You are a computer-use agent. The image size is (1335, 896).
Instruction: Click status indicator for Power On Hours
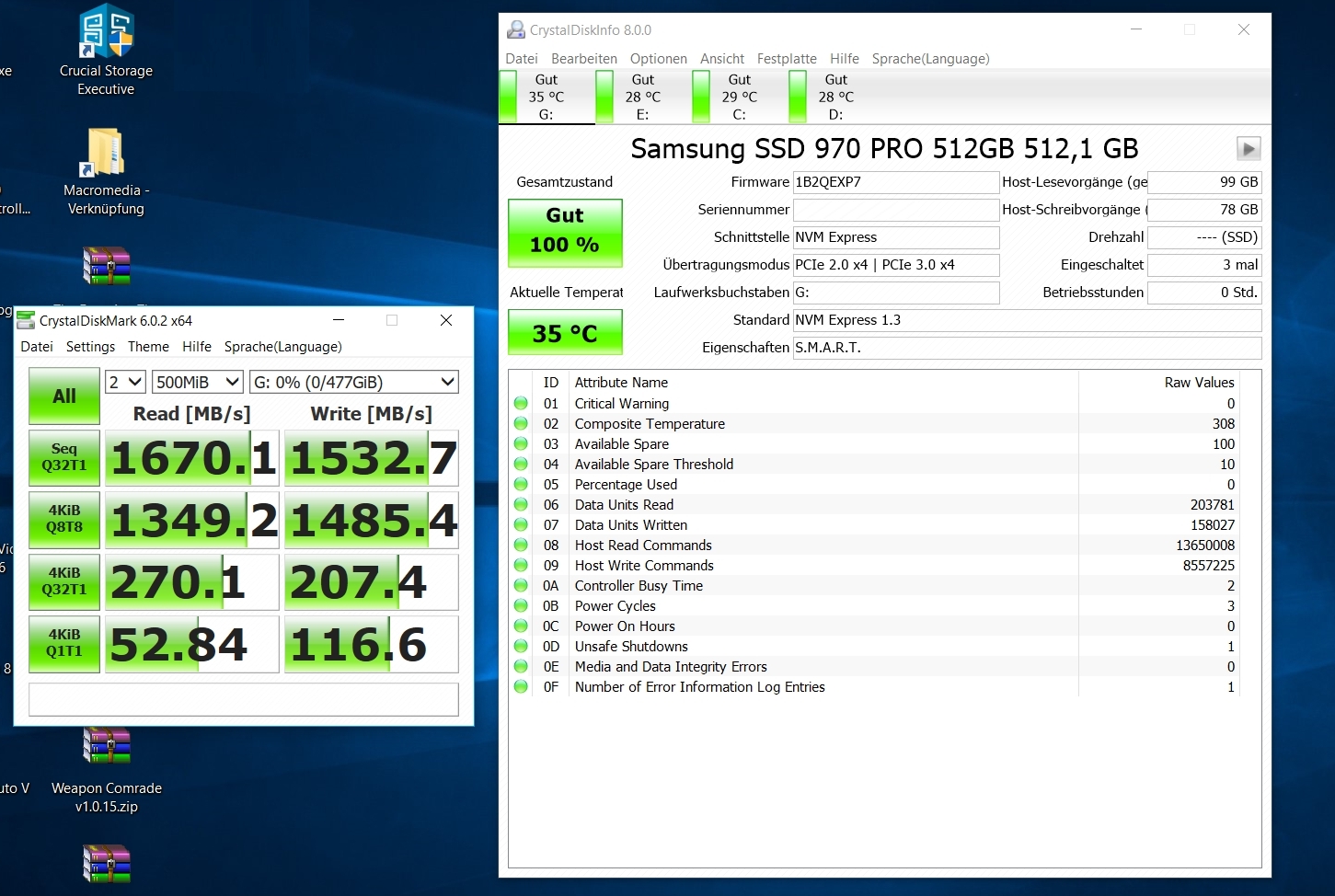point(521,626)
